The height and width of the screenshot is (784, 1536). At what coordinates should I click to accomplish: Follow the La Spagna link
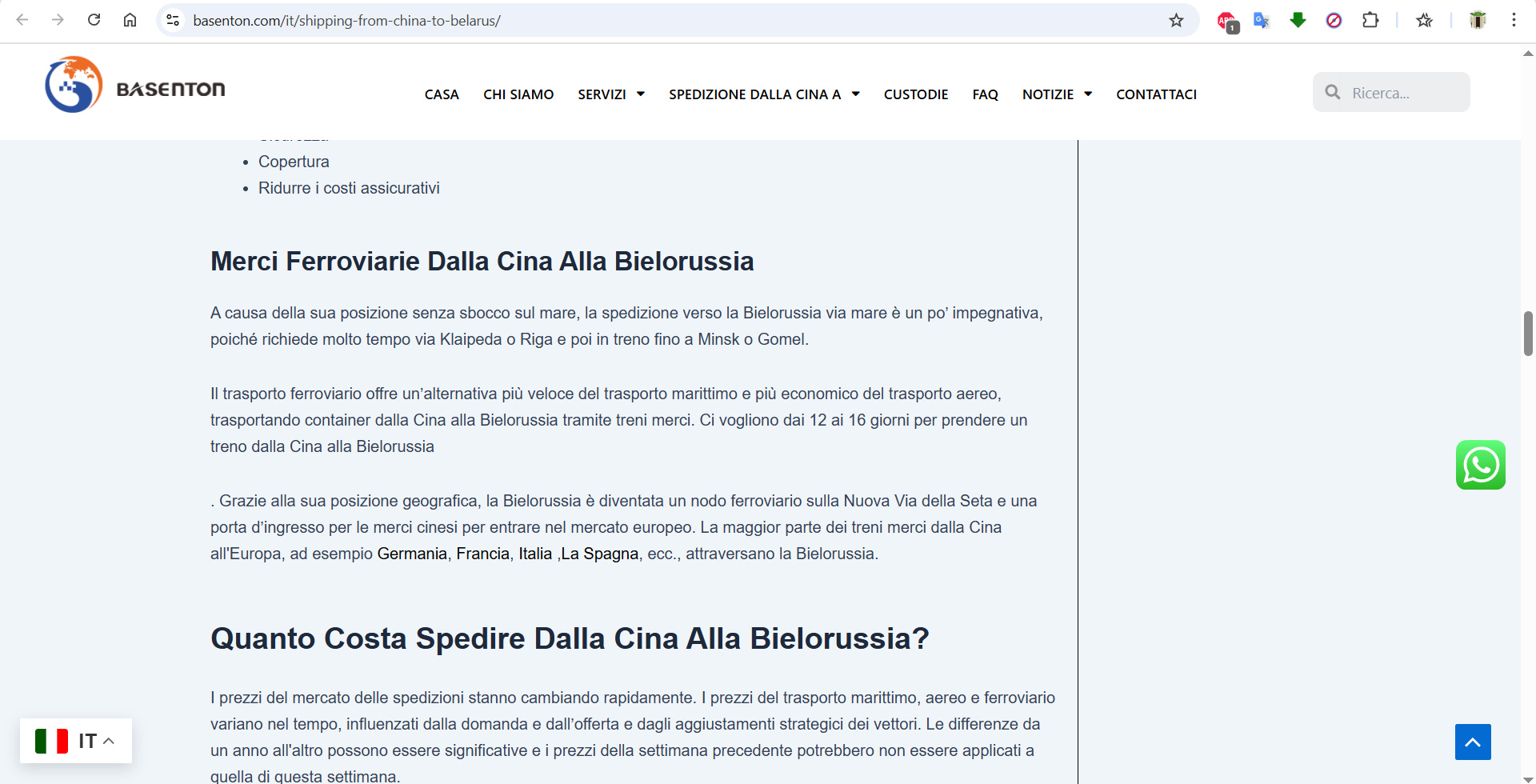pyautogui.click(x=599, y=554)
